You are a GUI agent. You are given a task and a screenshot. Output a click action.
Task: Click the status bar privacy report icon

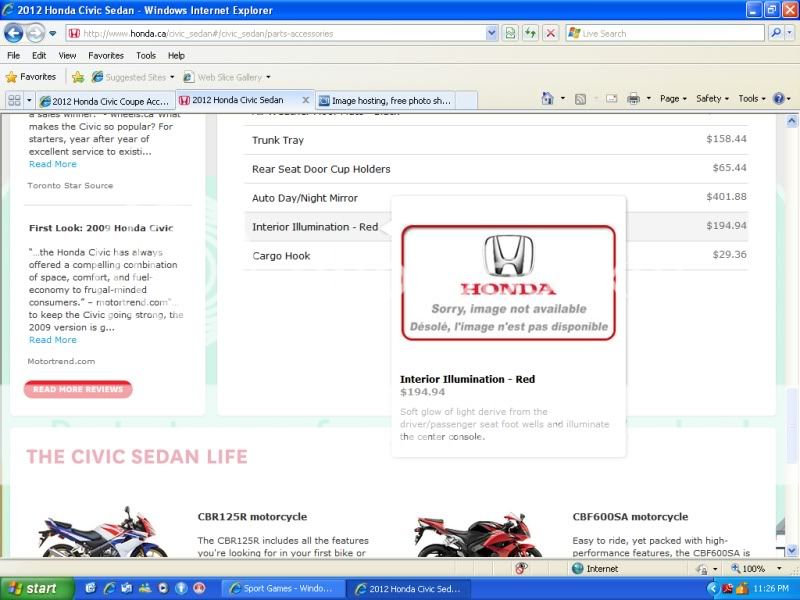point(521,568)
